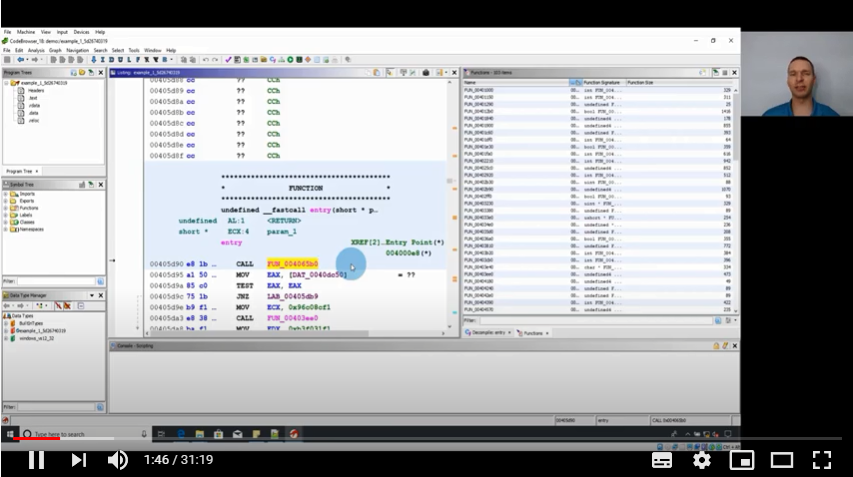Click the green circular play toolbar icon
Viewport: 853px width, 477px height.
[290, 60]
